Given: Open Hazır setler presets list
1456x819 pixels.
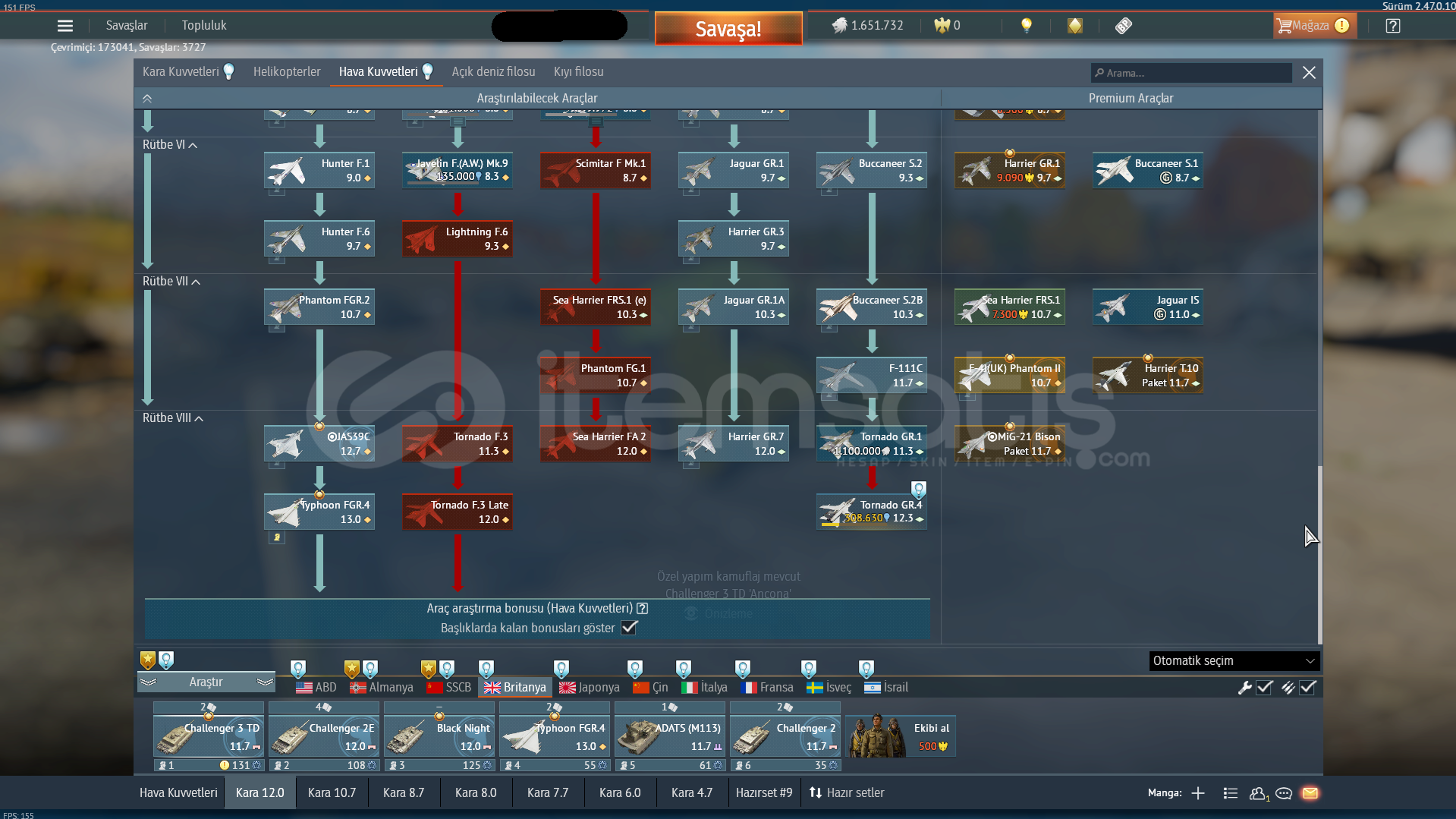Looking at the screenshot, I should (x=846, y=793).
